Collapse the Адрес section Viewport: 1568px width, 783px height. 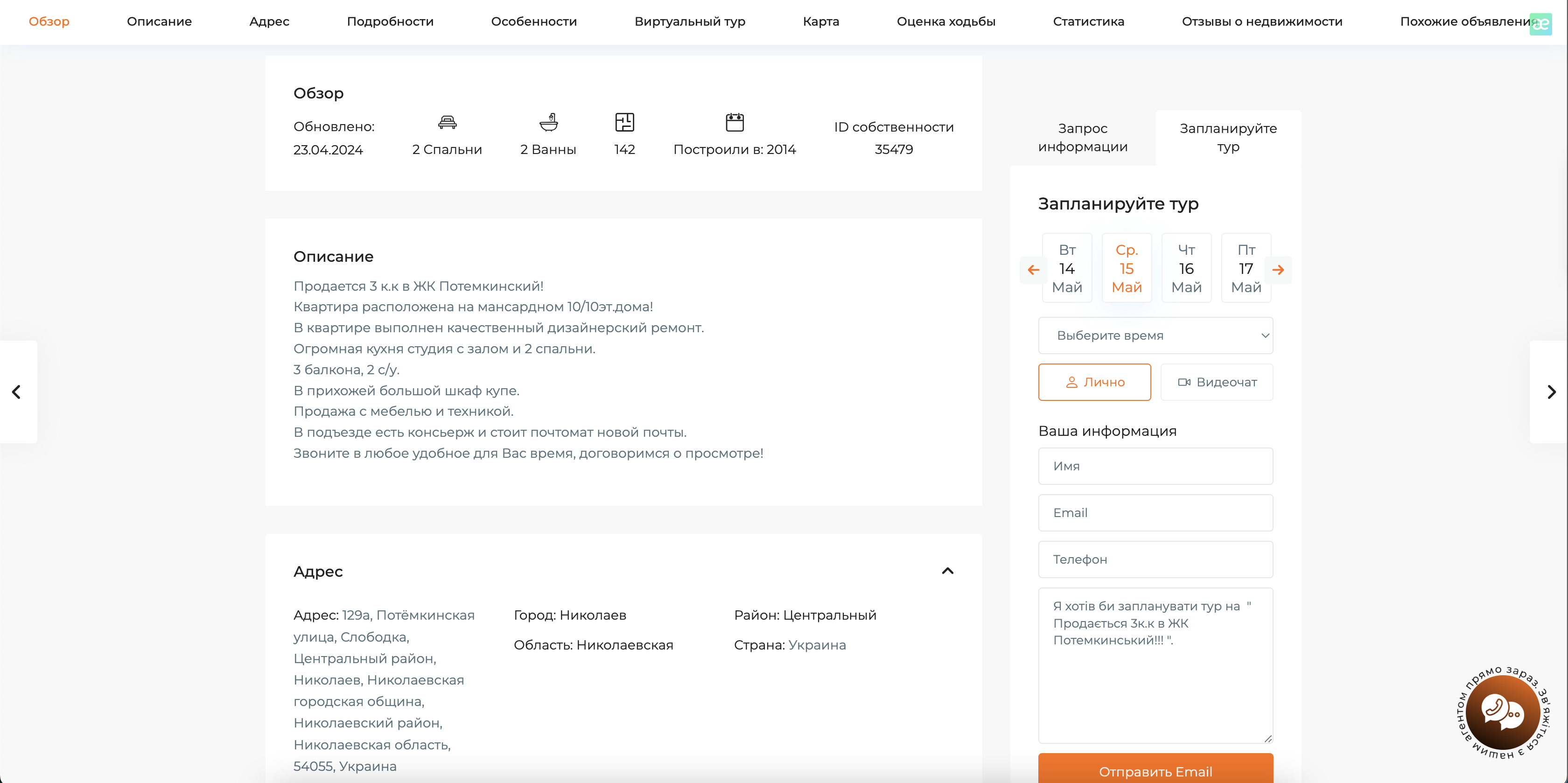coord(947,571)
